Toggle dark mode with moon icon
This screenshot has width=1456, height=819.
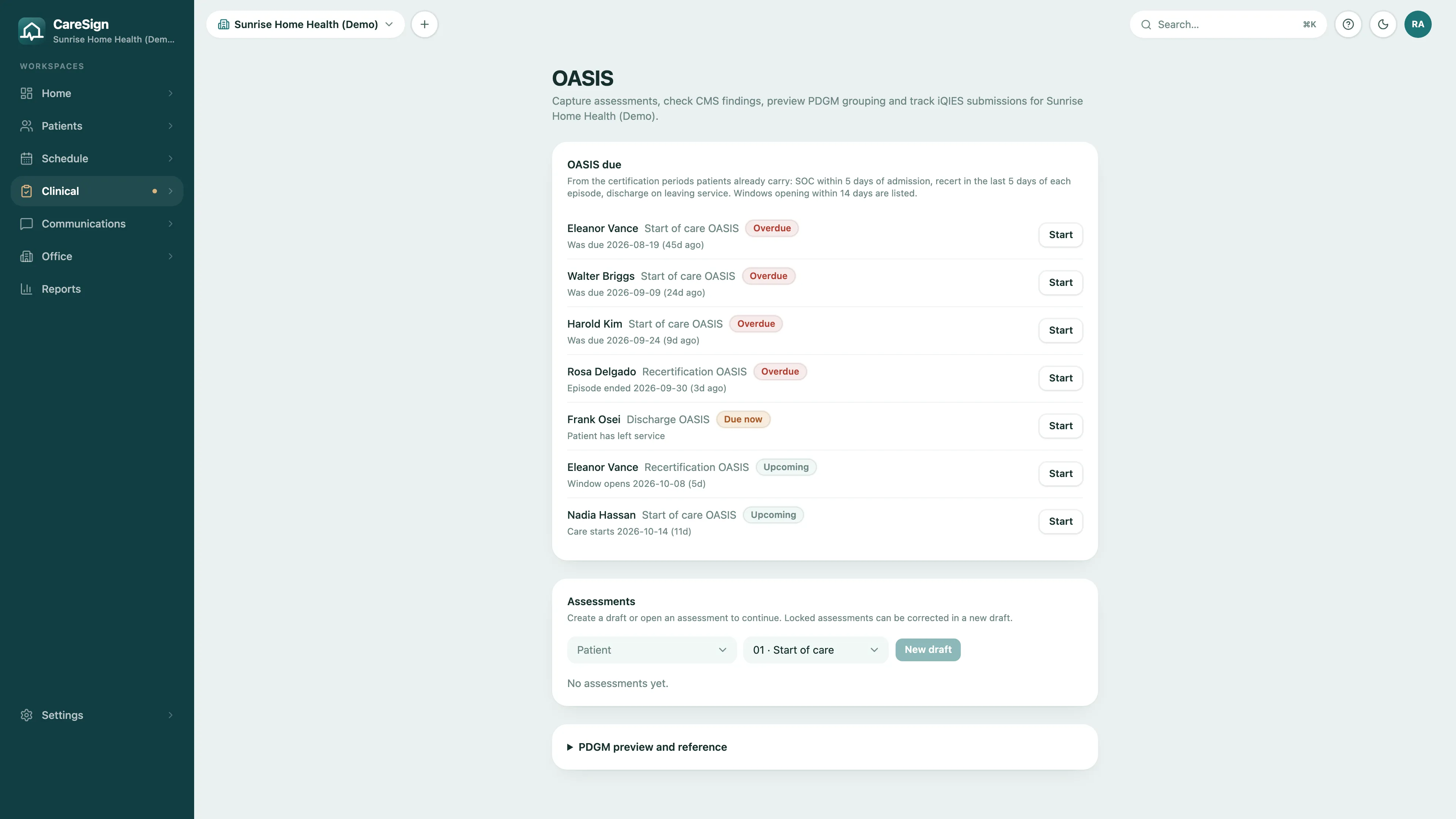pos(1383,24)
